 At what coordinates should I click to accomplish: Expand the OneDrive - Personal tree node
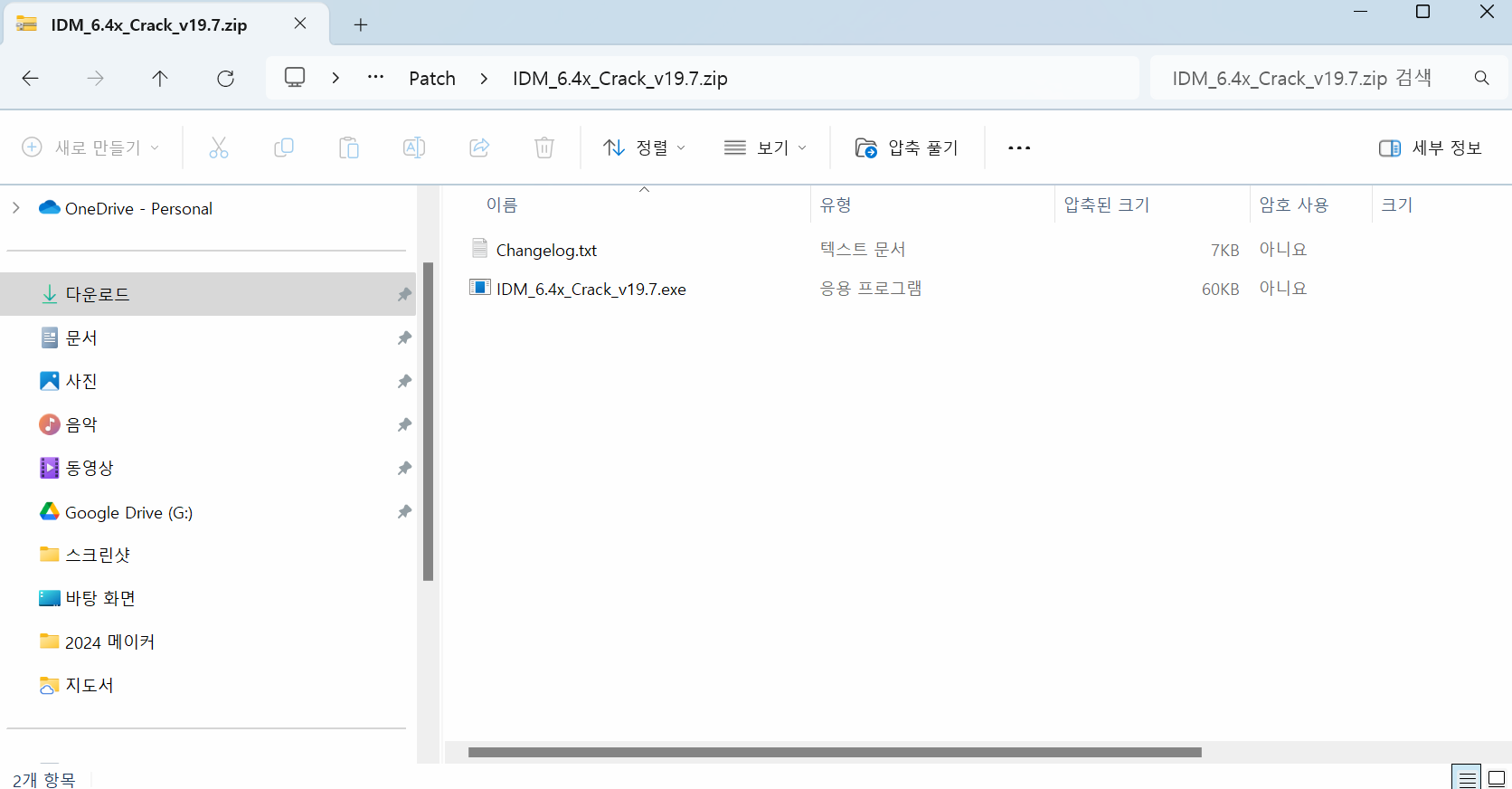[x=16, y=208]
